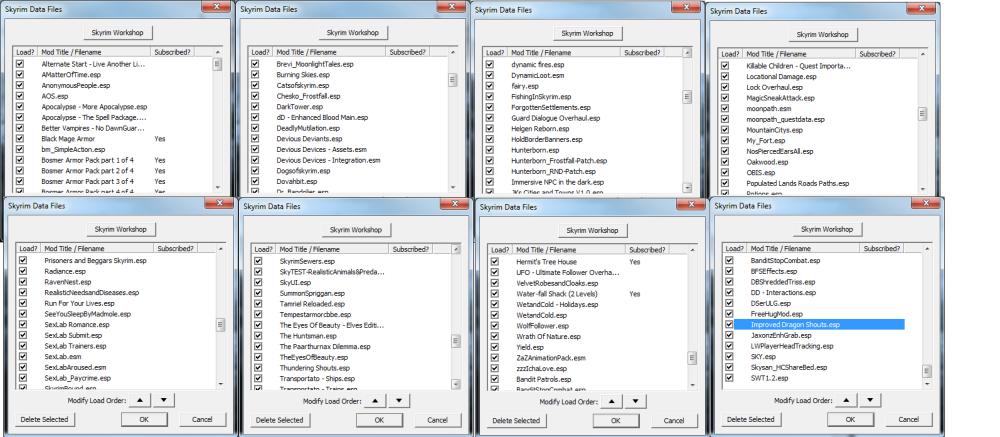Image resolution: width=1000 pixels, height=437 pixels.
Task: Toggle DSerULG.esp checkbox
Action: (x=730, y=303)
